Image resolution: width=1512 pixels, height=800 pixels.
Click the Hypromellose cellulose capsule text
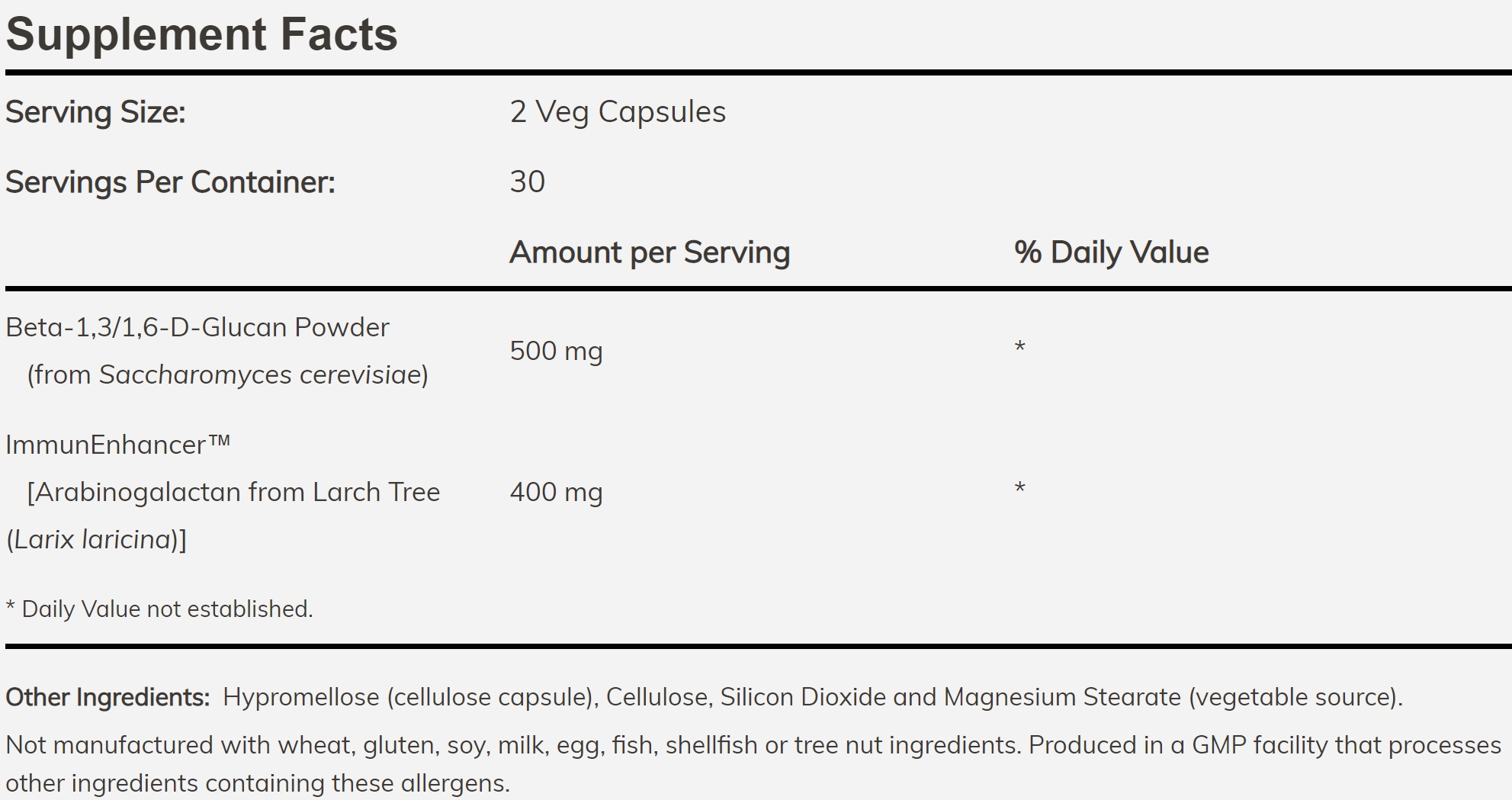click(410, 697)
